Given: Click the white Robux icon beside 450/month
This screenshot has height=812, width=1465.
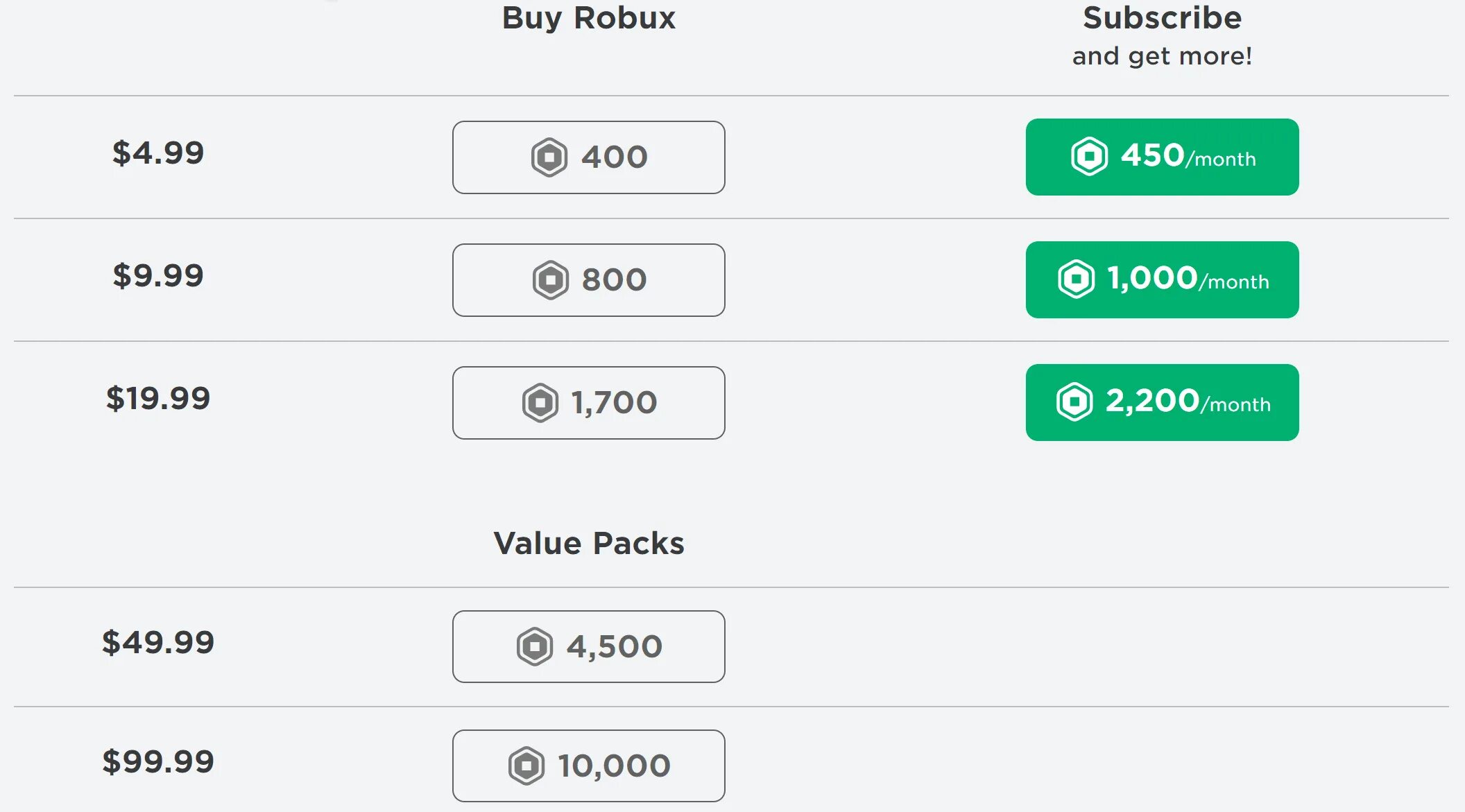Looking at the screenshot, I should click(1089, 156).
